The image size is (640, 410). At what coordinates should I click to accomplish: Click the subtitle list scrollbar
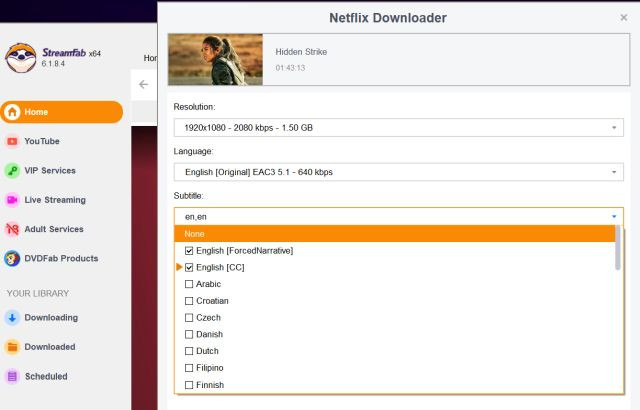tap(618, 248)
